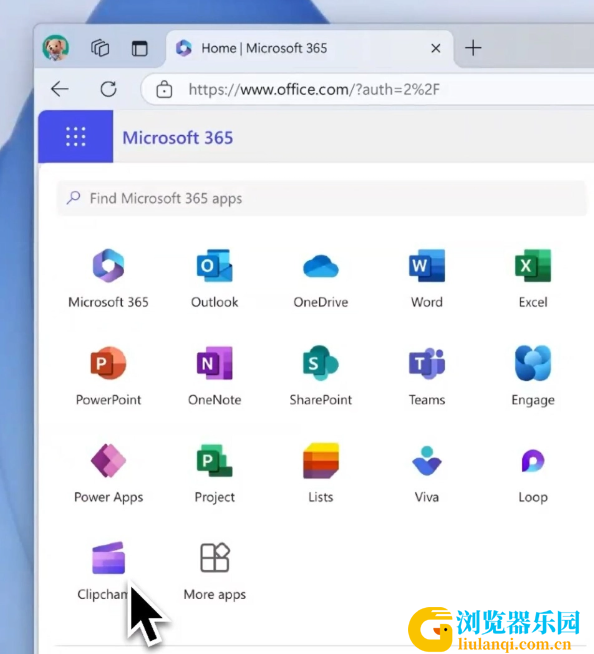The height and width of the screenshot is (654, 594).
Task: Open the browser workspaces icon
Action: (x=100, y=48)
